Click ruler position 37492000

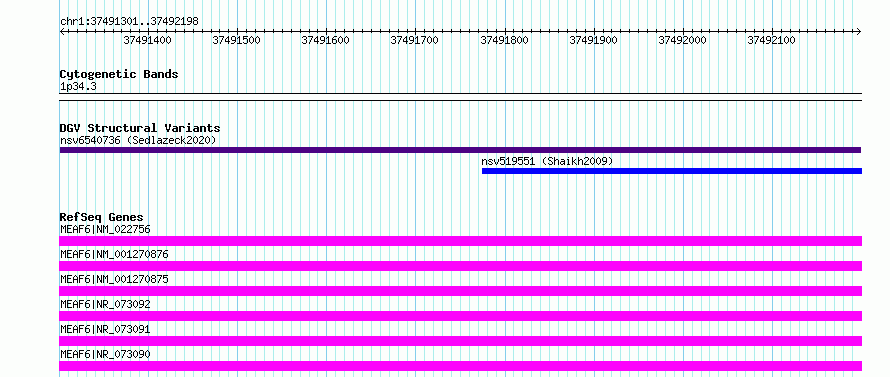point(682,40)
